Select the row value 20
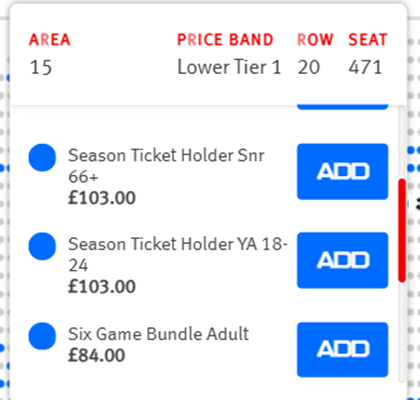420x400 pixels. (309, 67)
